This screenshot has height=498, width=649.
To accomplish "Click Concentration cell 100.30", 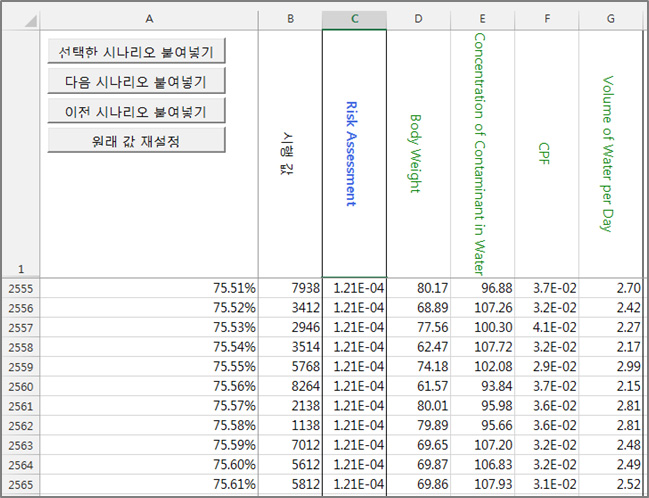I will click(483, 327).
